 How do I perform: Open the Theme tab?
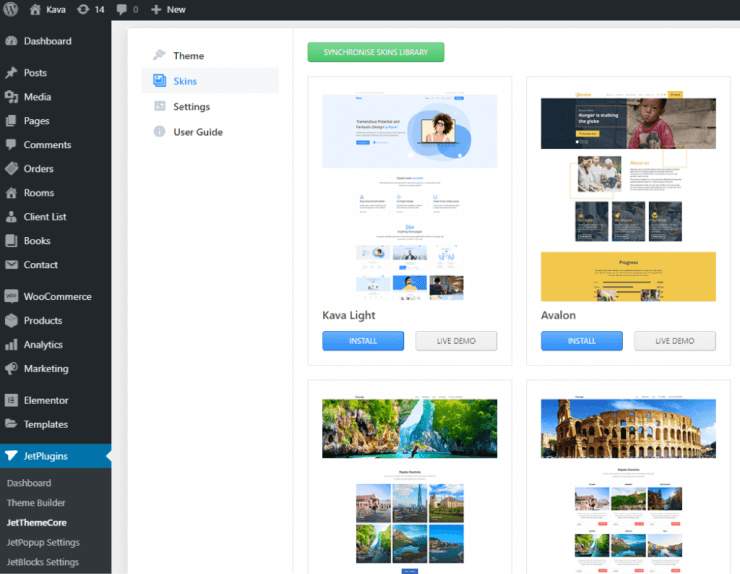[210, 55]
